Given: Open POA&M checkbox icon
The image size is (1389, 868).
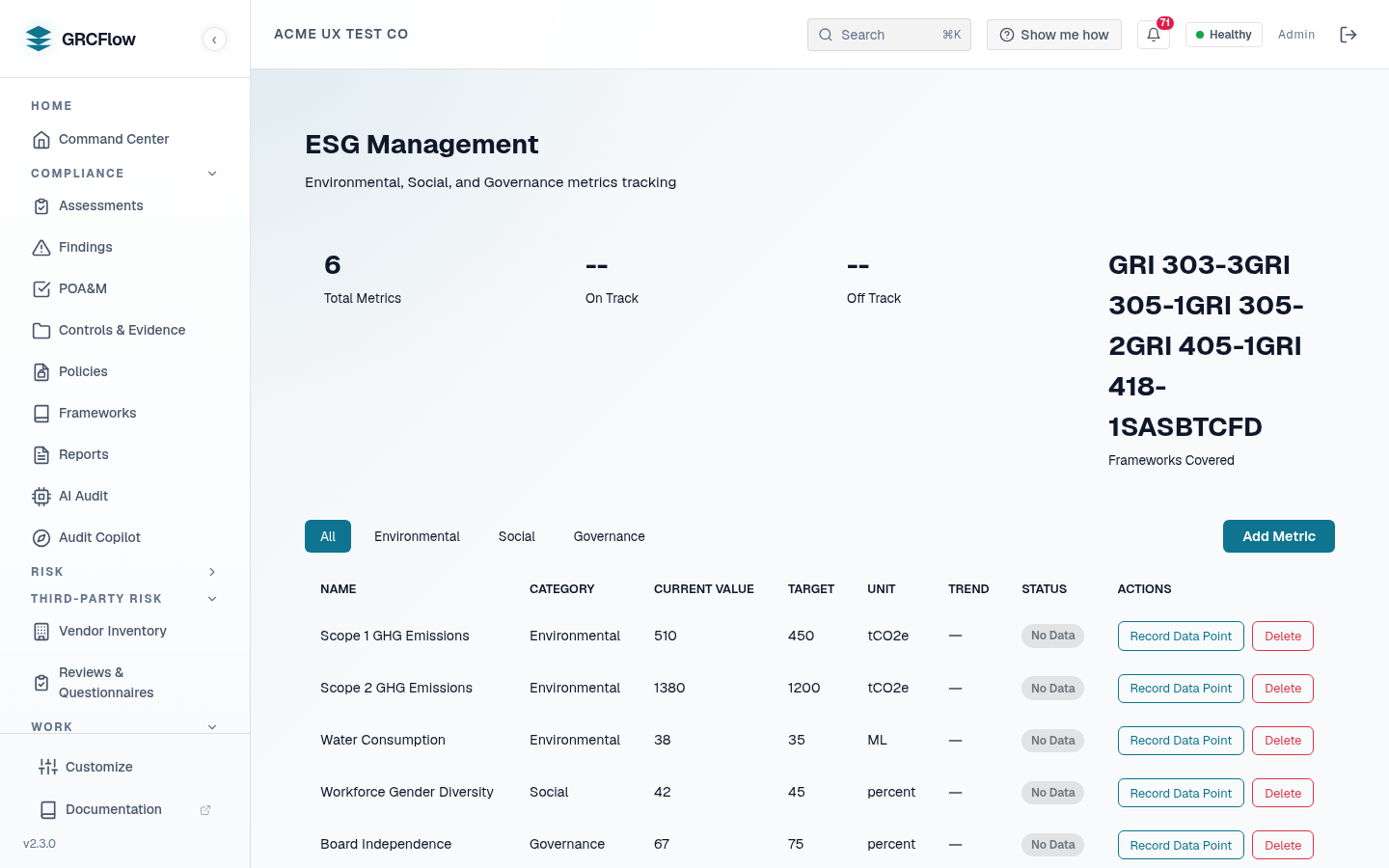Looking at the screenshot, I should [41, 289].
